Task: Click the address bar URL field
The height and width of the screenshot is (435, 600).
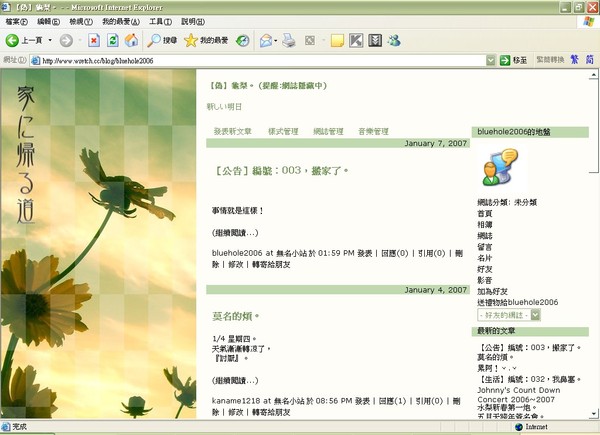Action: click(258, 60)
